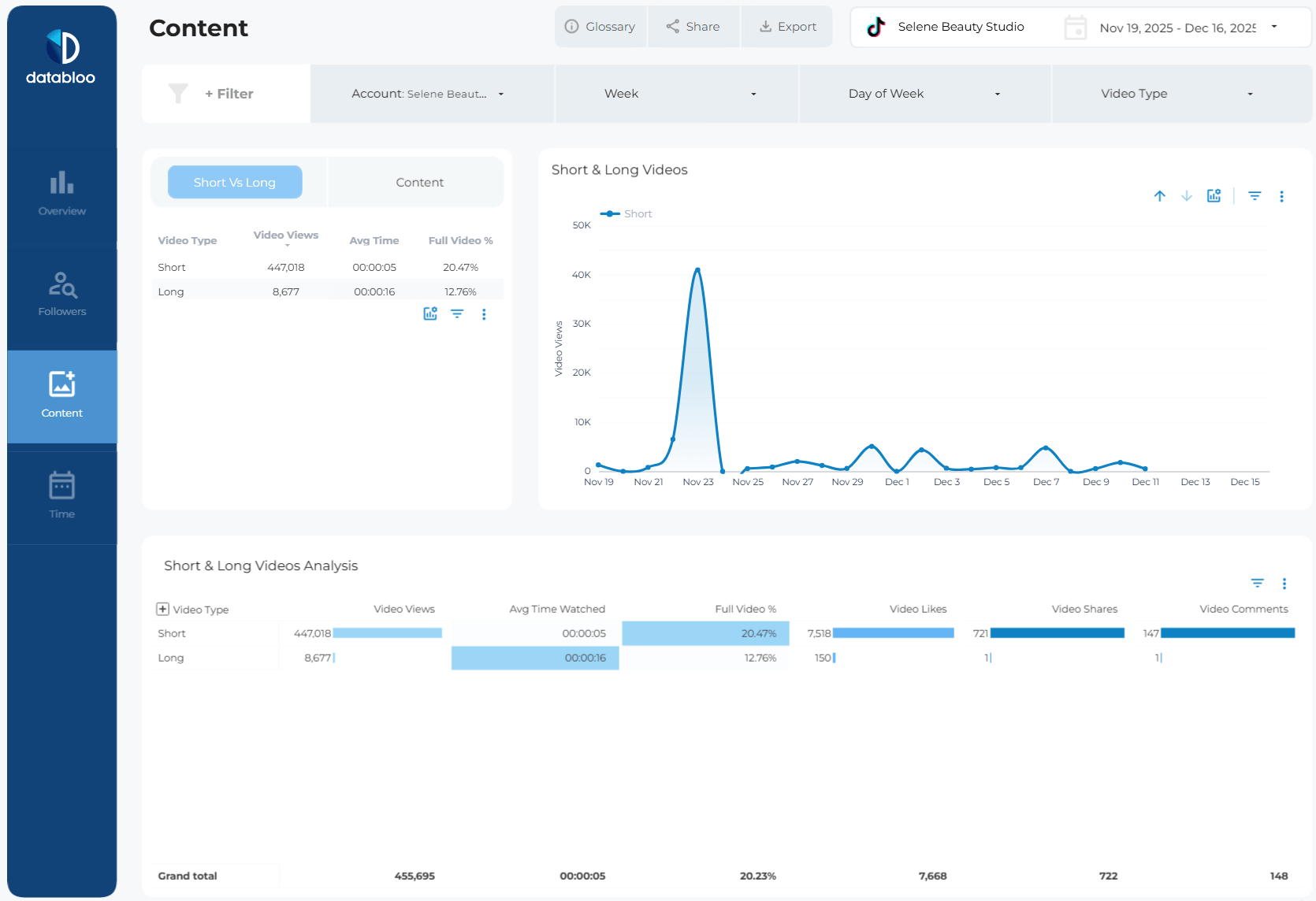Click the sort ascending arrow above the chart
The width and height of the screenshot is (1316, 901).
(x=1159, y=196)
